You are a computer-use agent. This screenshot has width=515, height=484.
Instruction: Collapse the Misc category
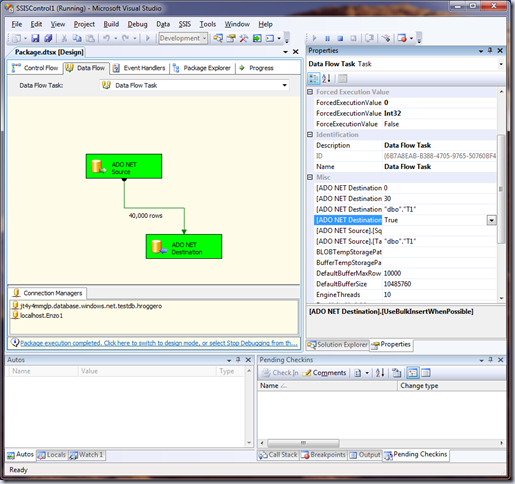(x=310, y=177)
